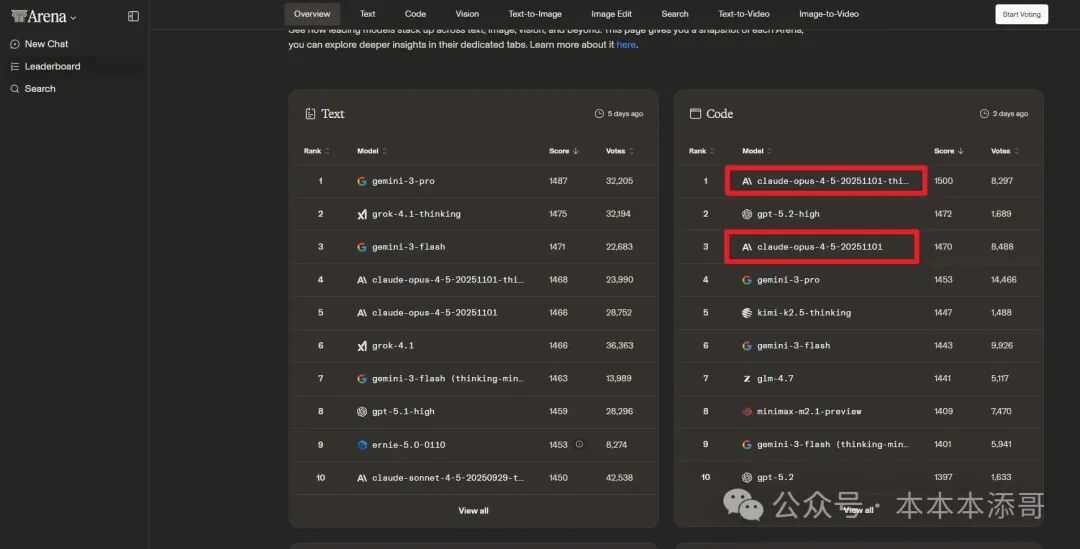Click xAI icon beside grok-4.1-thinking

tap(362, 214)
